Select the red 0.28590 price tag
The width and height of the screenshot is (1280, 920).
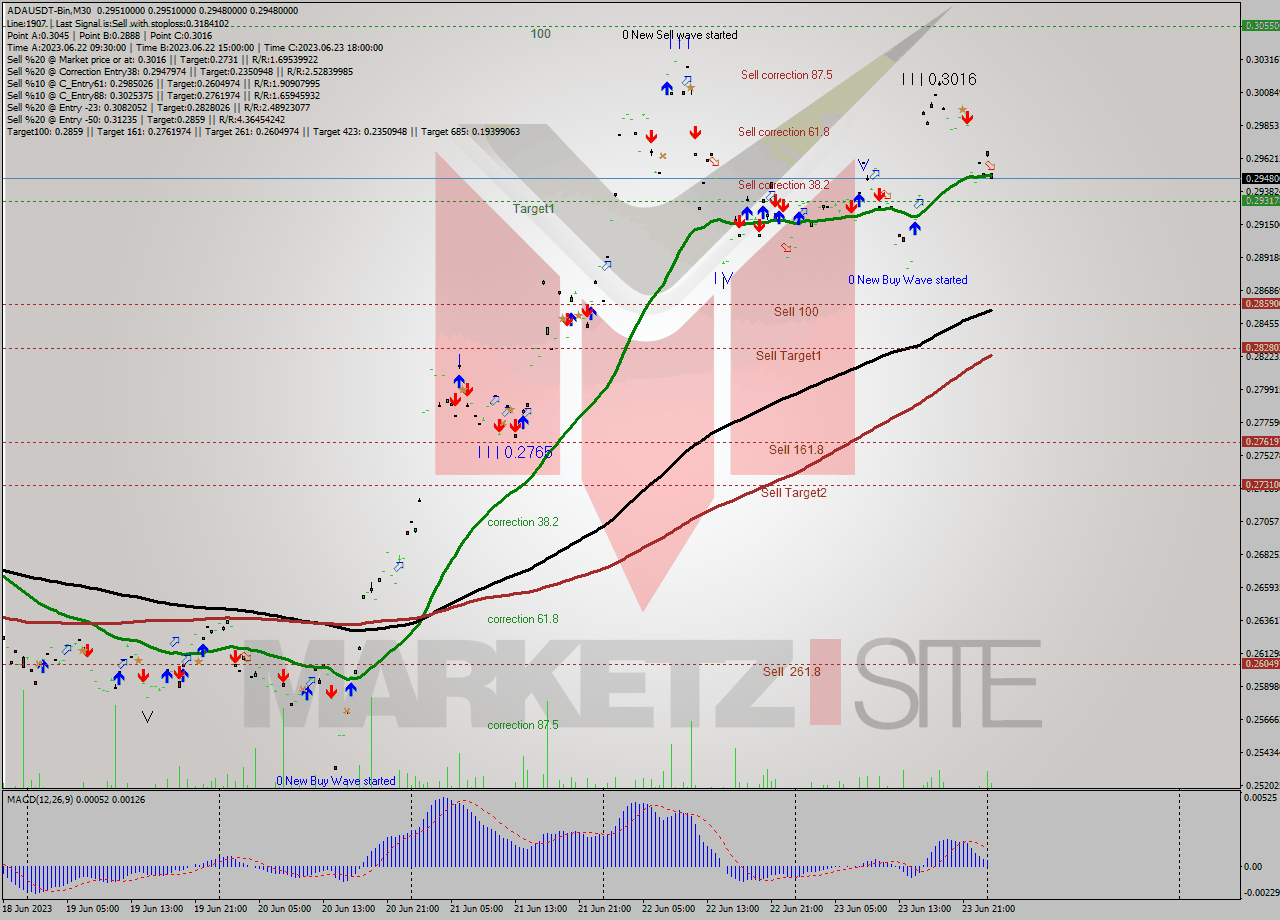click(1260, 303)
